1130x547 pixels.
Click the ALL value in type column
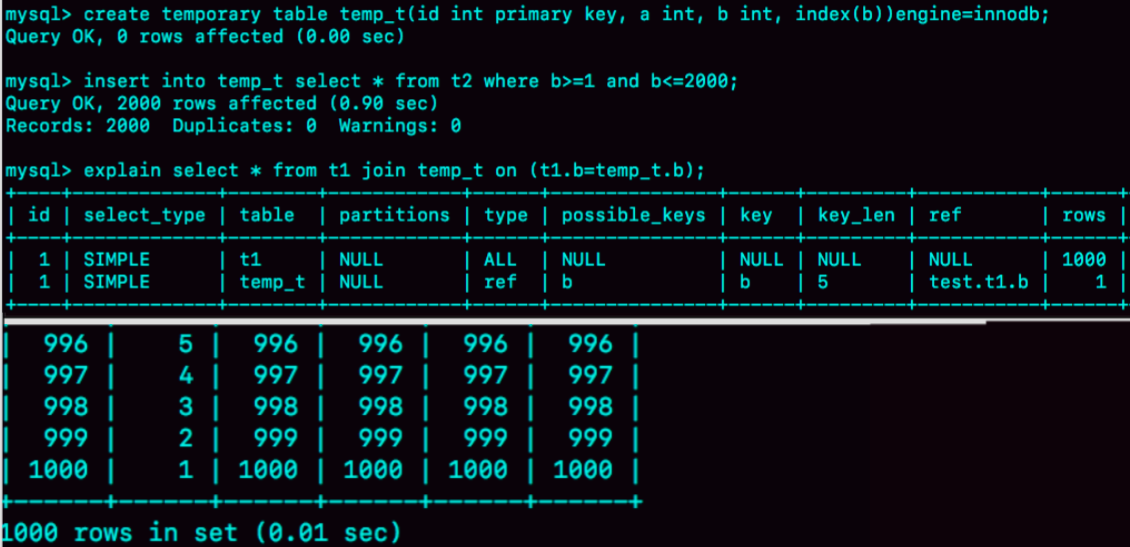point(500,259)
